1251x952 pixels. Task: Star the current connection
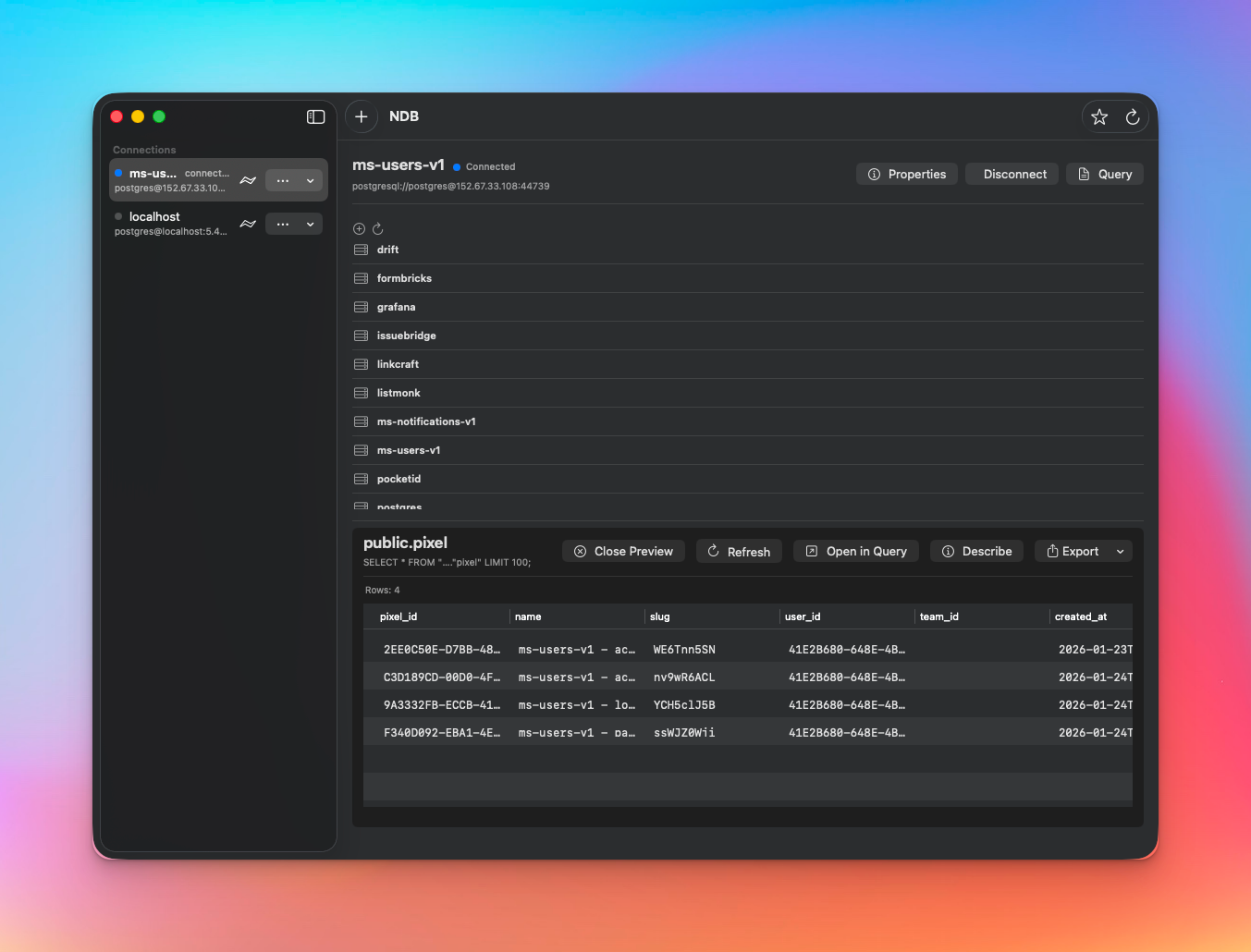[x=1098, y=116]
